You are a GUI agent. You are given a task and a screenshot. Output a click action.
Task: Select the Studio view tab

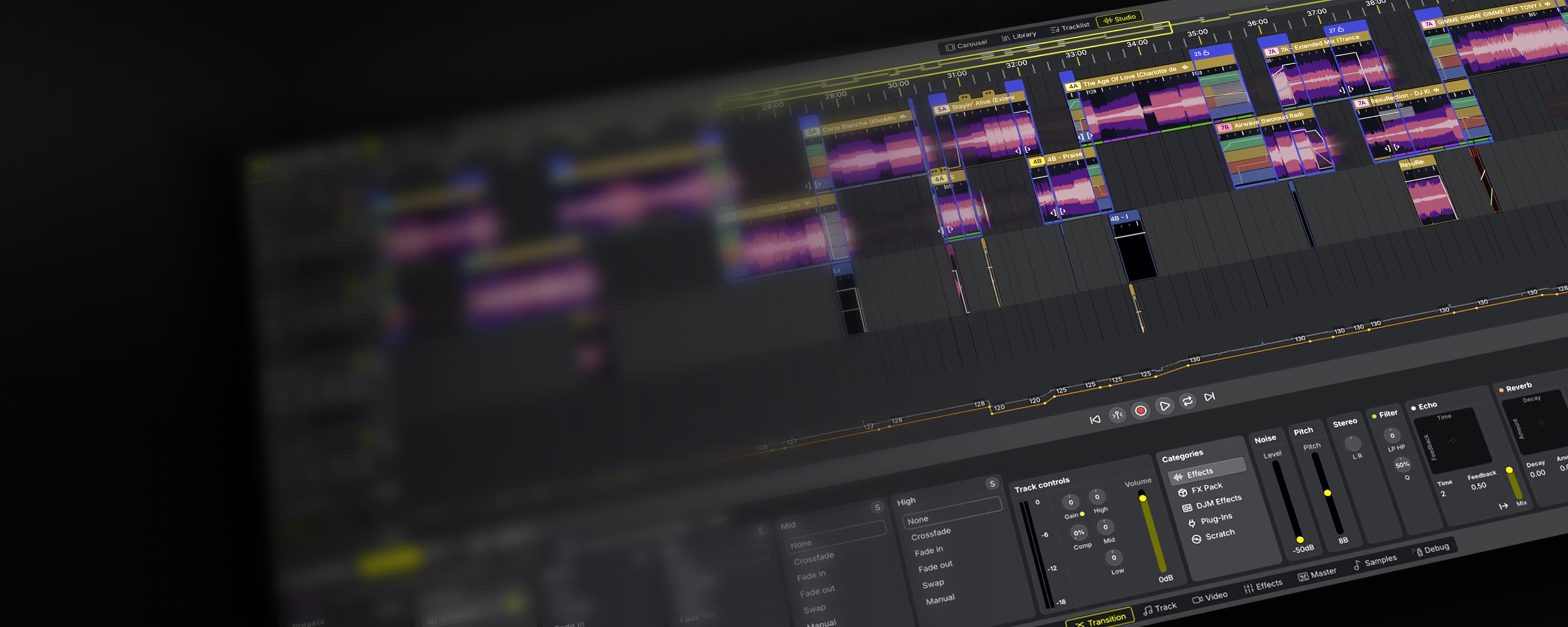tap(1119, 19)
